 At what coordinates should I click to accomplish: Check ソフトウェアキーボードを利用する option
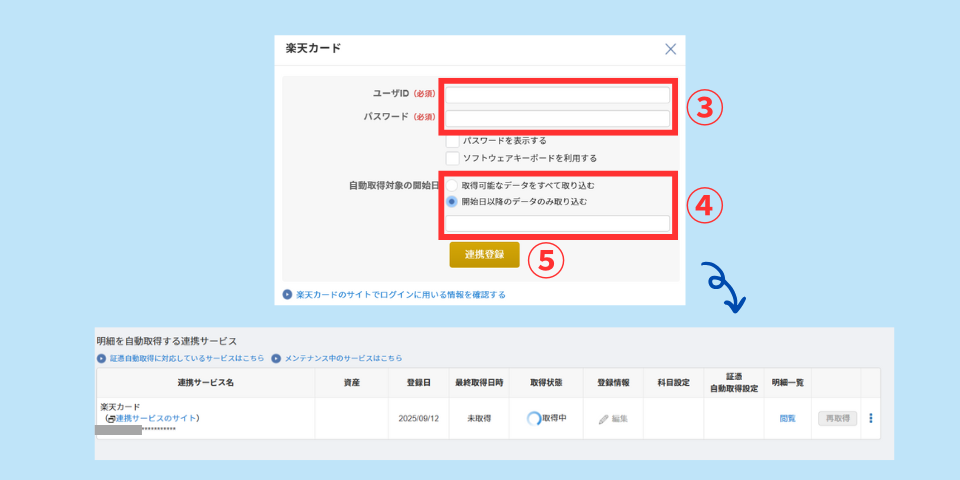pyautogui.click(x=453, y=158)
